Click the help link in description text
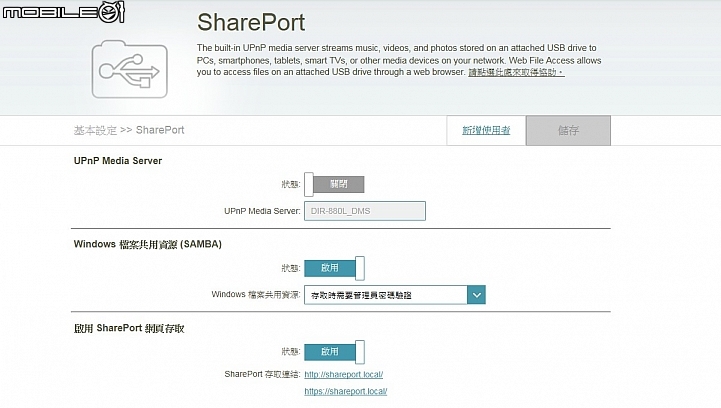 pos(516,72)
